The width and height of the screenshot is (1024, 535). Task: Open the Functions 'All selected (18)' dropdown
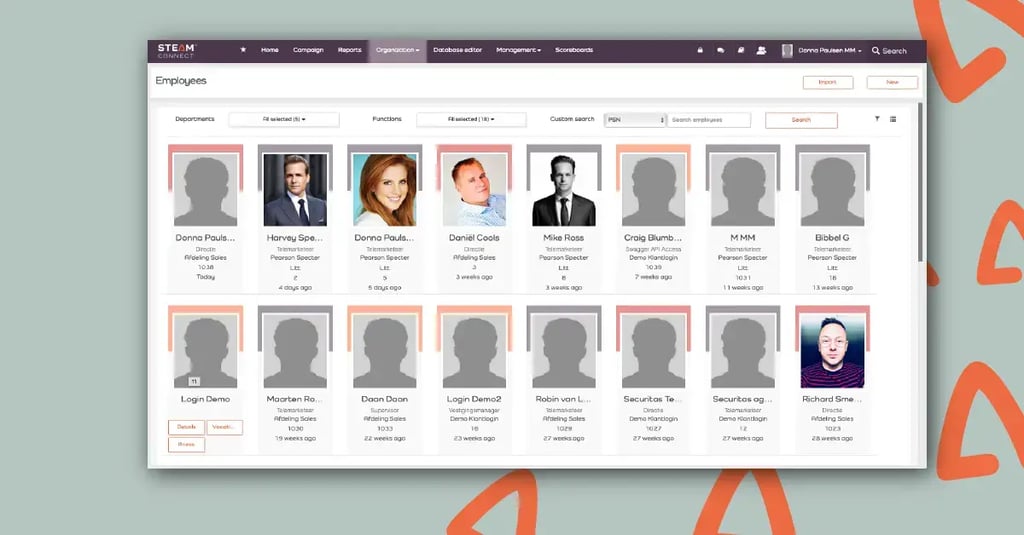tap(471, 120)
